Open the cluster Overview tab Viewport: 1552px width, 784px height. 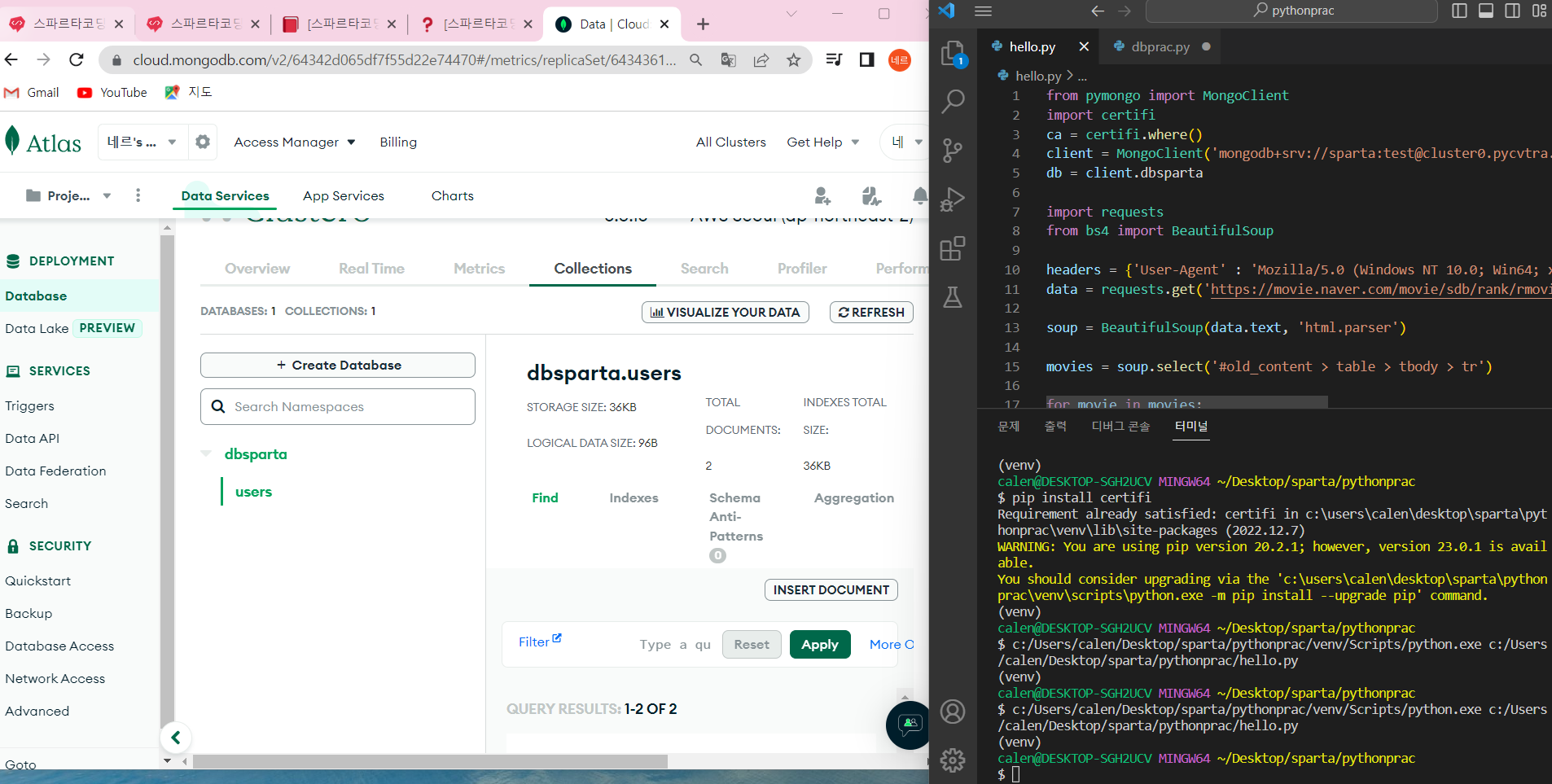(257, 269)
